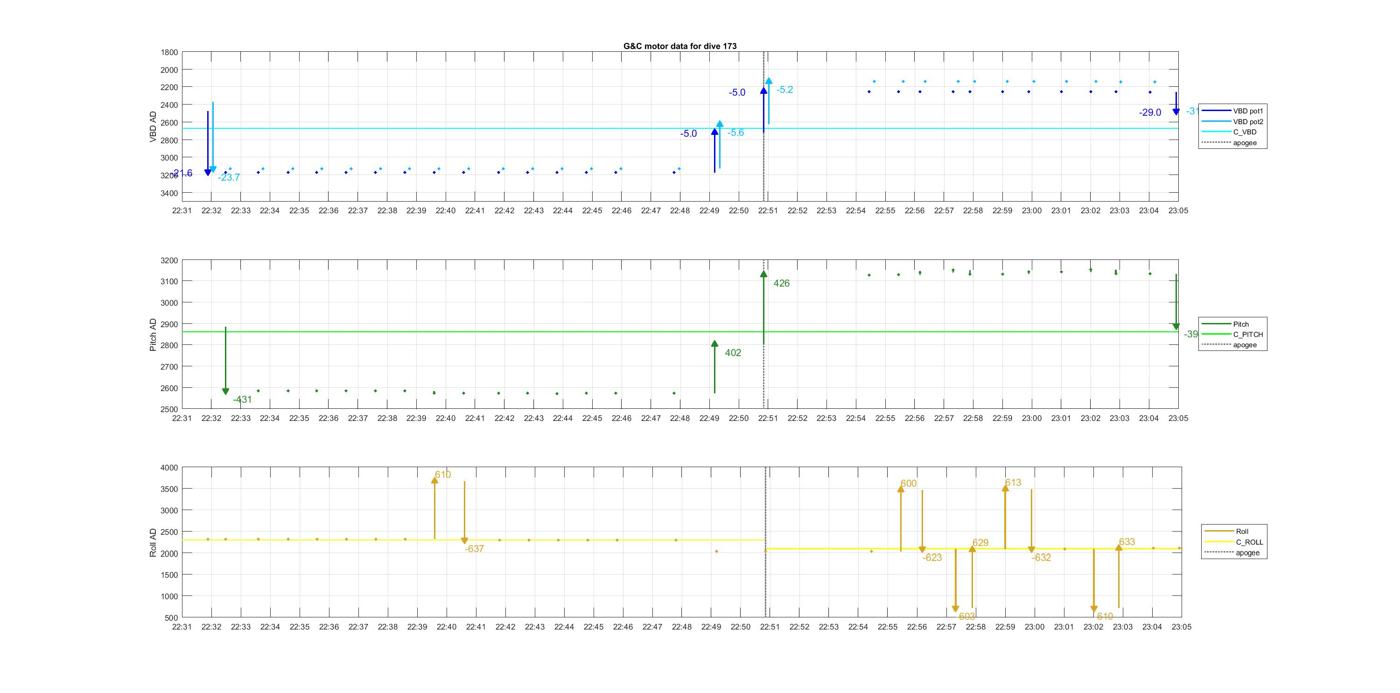
Task: Click the 'Roll AD' y-axis label
Action: (153, 542)
